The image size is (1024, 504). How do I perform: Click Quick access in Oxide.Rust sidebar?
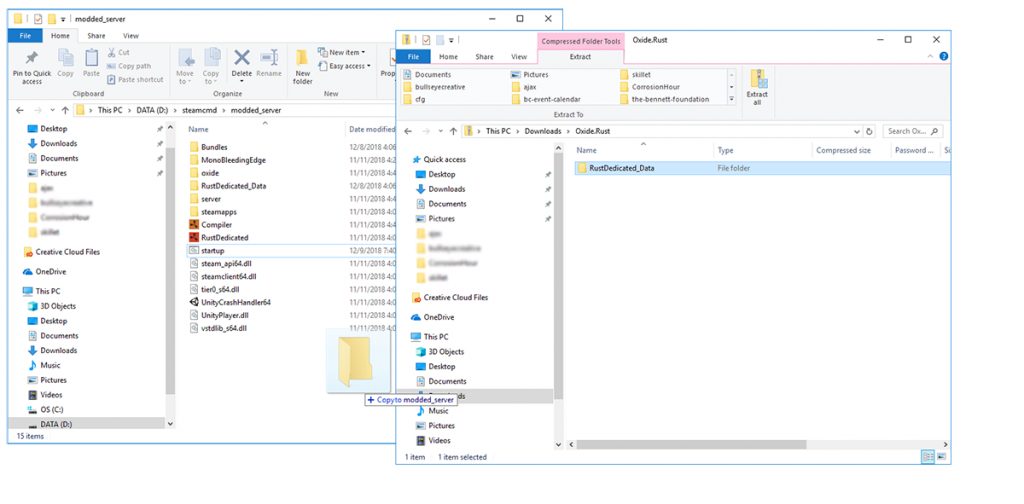(438, 159)
